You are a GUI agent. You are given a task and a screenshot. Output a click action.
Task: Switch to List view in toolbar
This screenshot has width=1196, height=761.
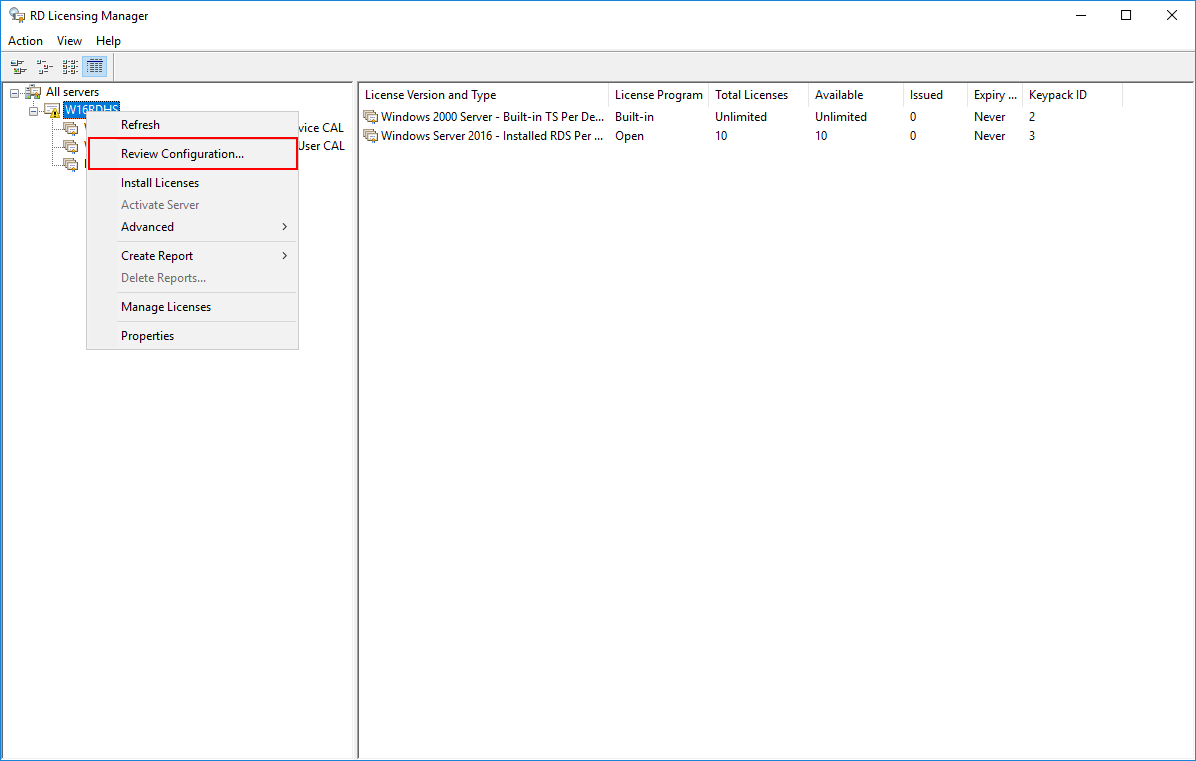pos(69,67)
